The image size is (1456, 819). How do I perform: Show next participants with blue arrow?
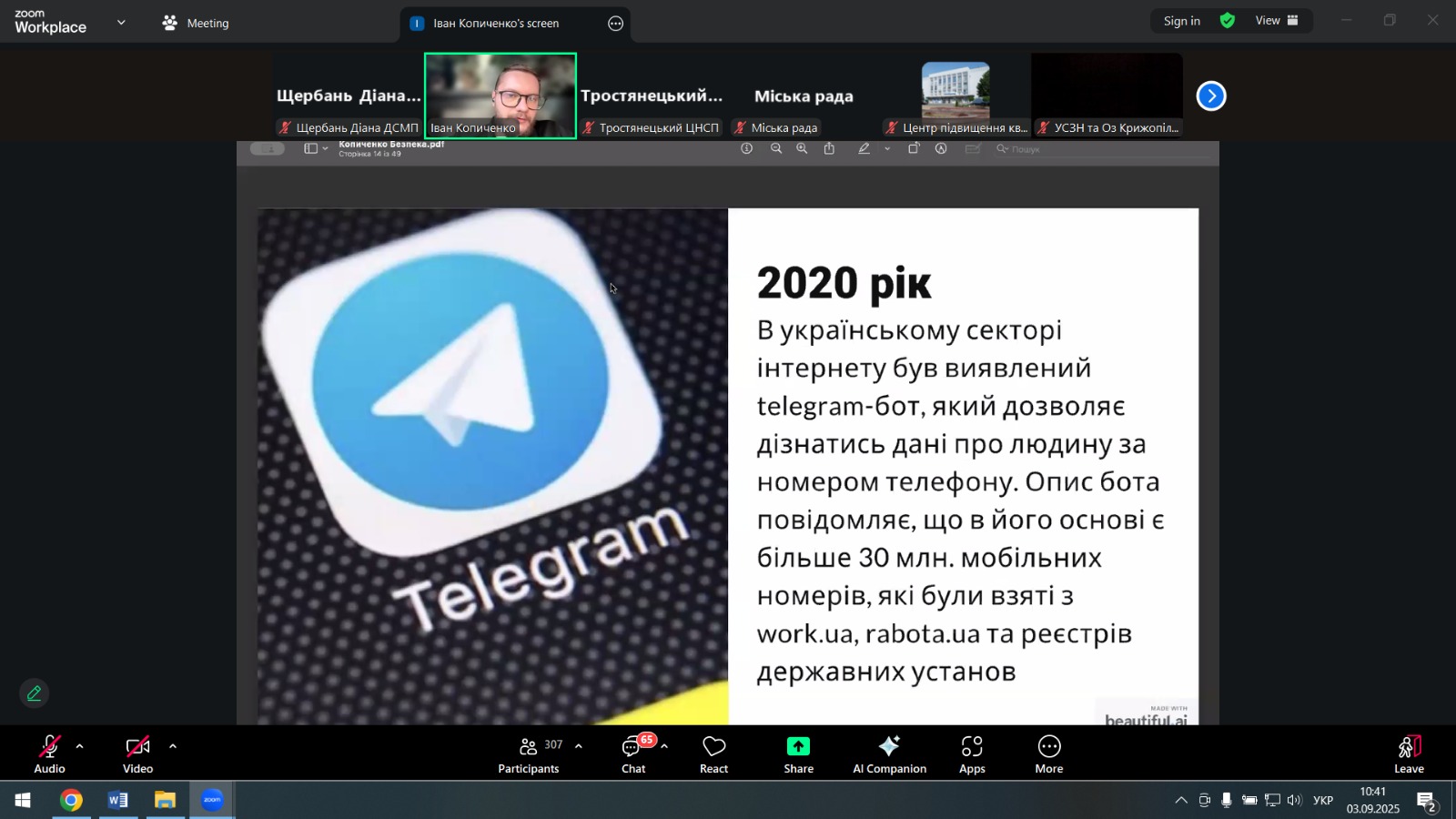point(1211,96)
